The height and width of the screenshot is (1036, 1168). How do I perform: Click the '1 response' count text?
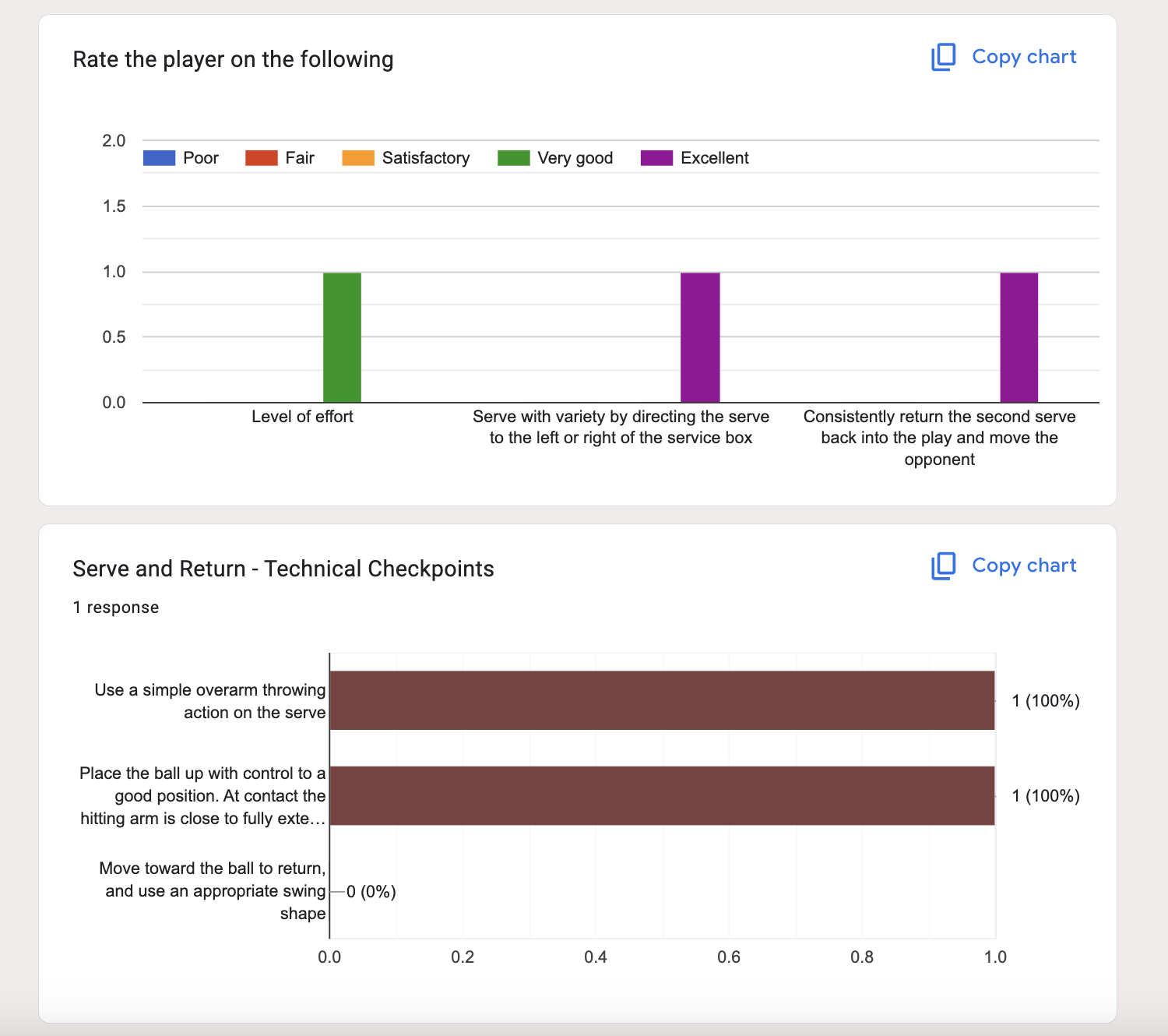(x=115, y=608)
